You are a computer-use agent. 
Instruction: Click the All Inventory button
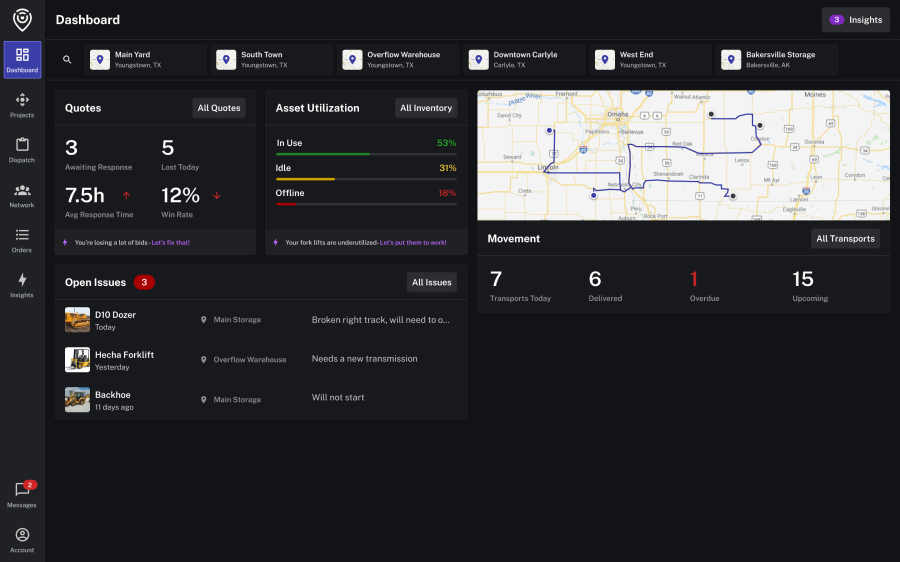point(426,108)
